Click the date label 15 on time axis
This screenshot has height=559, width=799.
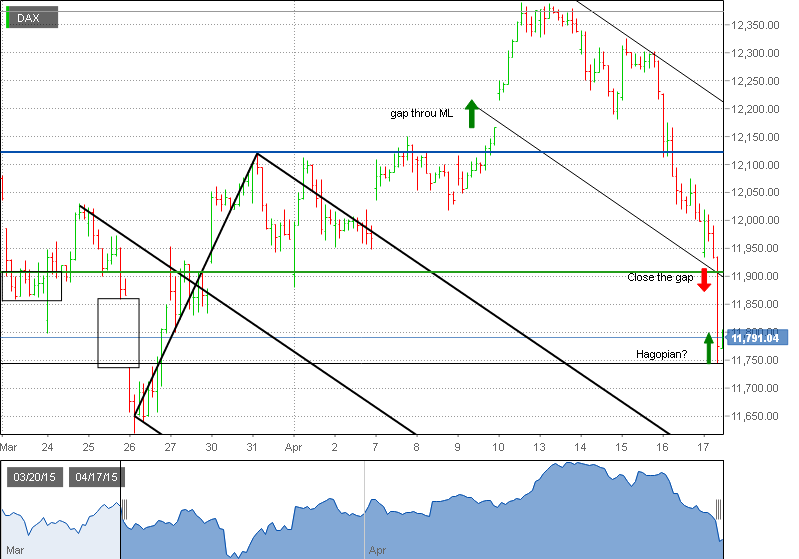point(621,447)
